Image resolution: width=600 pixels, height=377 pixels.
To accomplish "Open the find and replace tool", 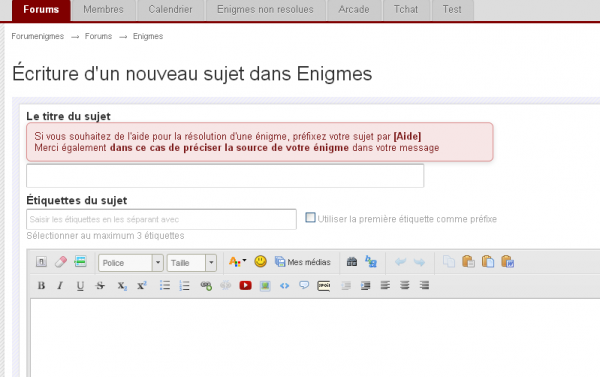I will click(371, 262).
